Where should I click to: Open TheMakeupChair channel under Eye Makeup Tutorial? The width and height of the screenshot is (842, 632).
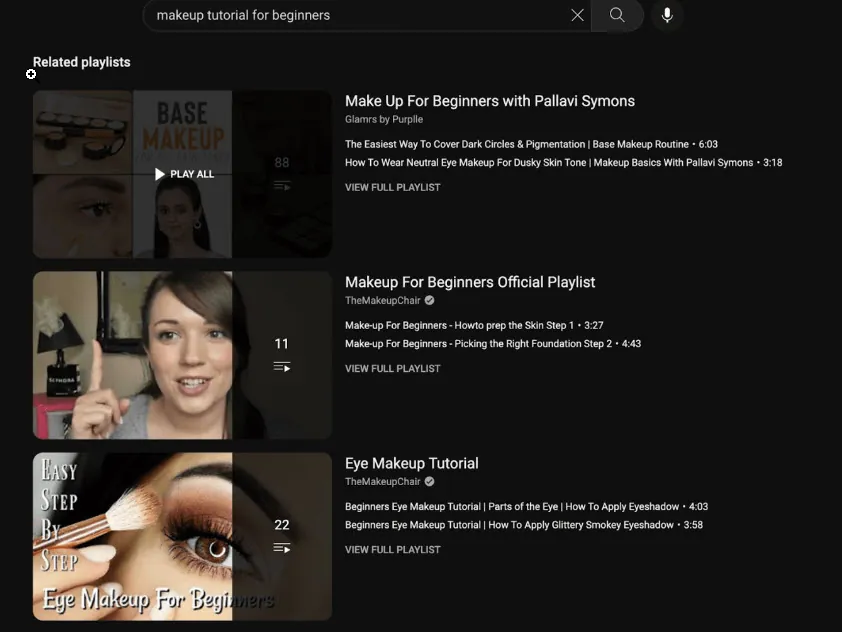[382, 482]
